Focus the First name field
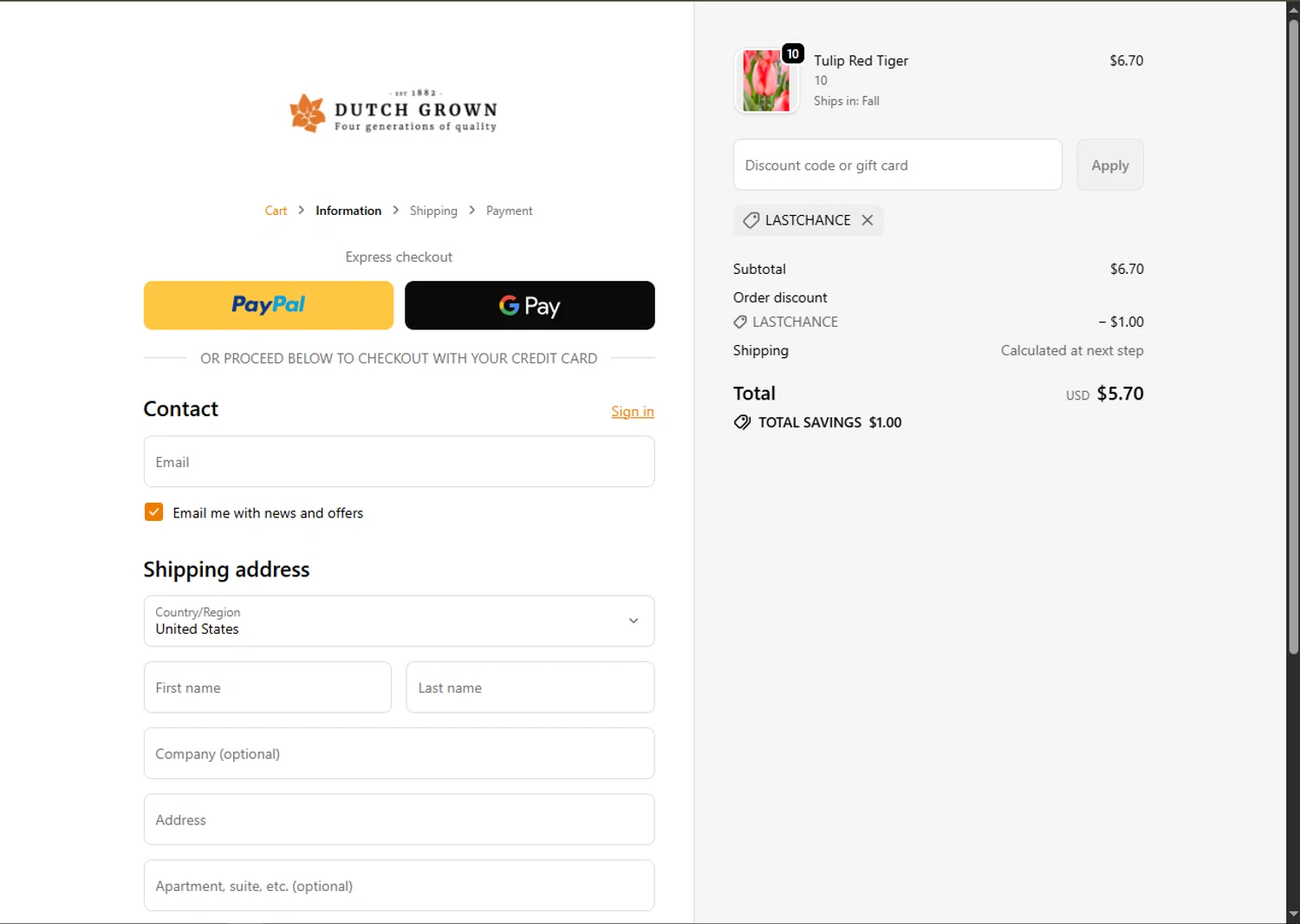This screenshot has width=1300, height=924. point(268,687)
